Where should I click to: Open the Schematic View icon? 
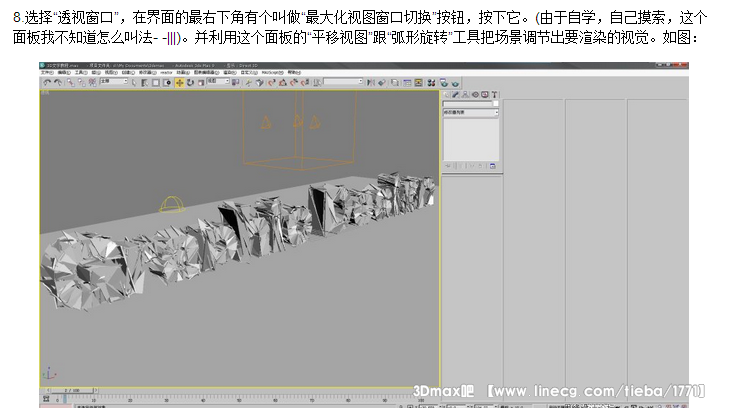point(418,82)
